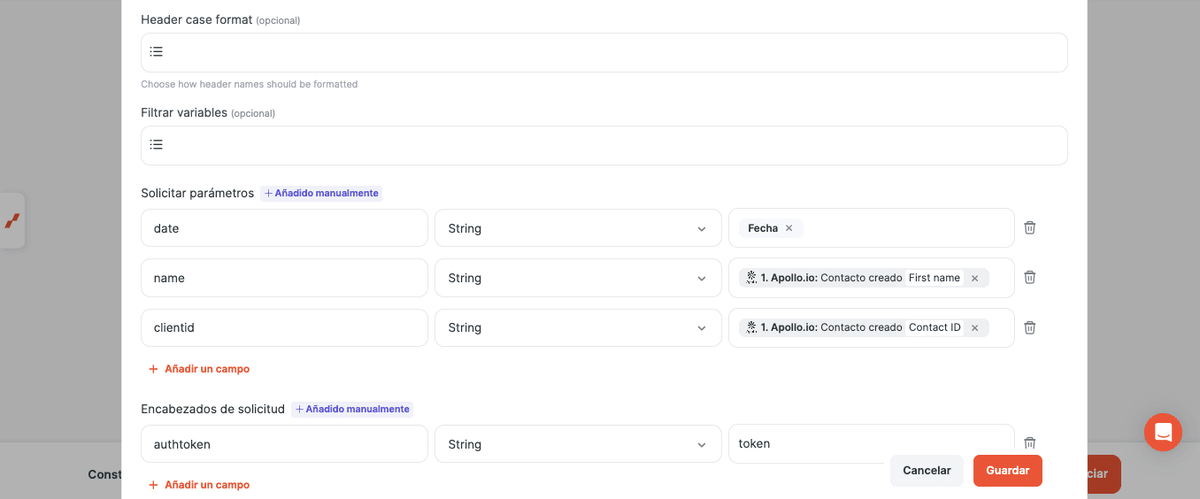Delete the clientid parameter row
This screenshot has height=499, width=1200.
coord(1030,327)
